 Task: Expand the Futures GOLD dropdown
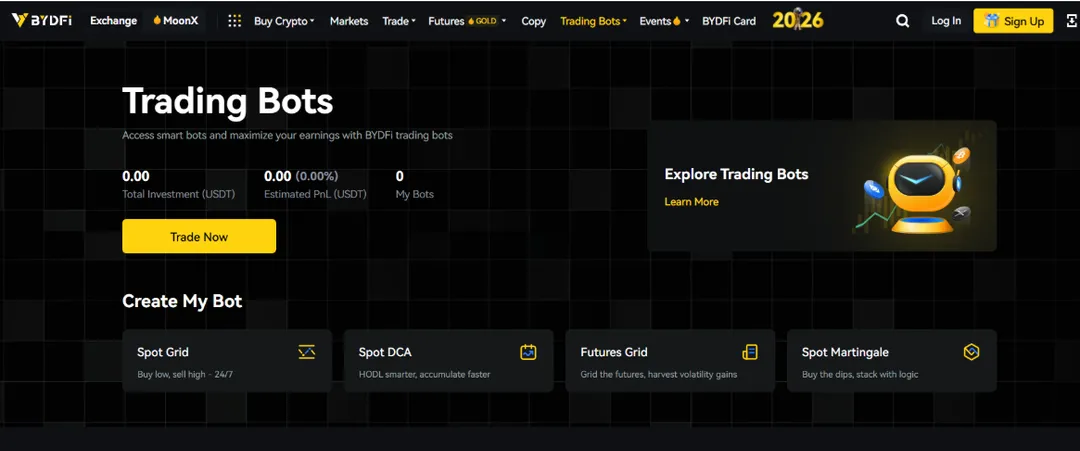click(467, 21)
